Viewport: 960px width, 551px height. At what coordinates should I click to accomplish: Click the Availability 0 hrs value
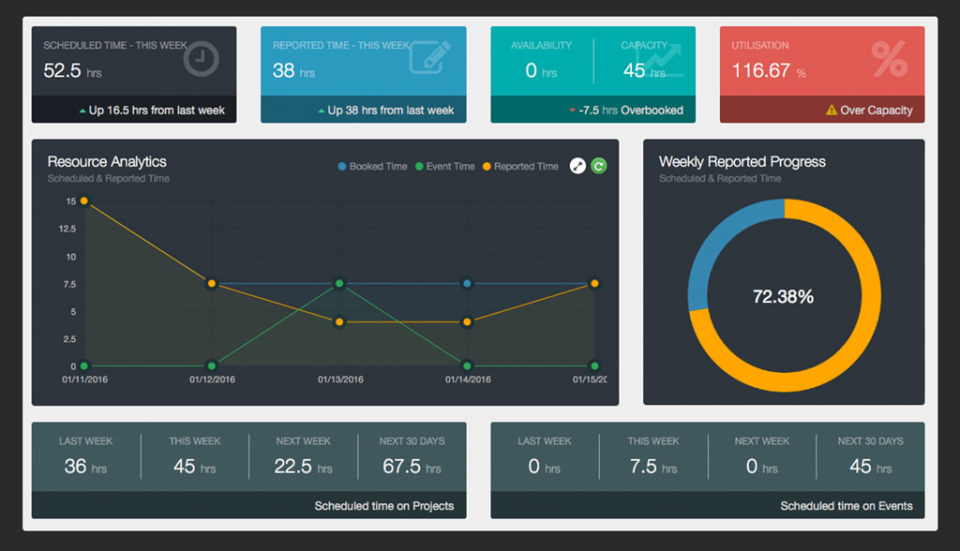541,71
